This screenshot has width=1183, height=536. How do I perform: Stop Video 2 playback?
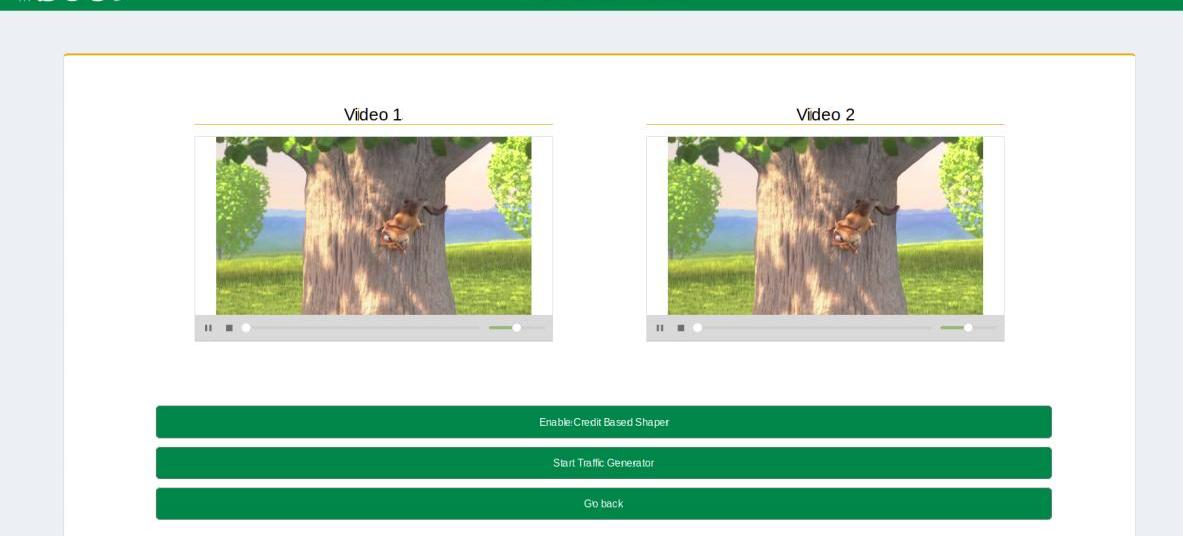click(x=681, y=328)
